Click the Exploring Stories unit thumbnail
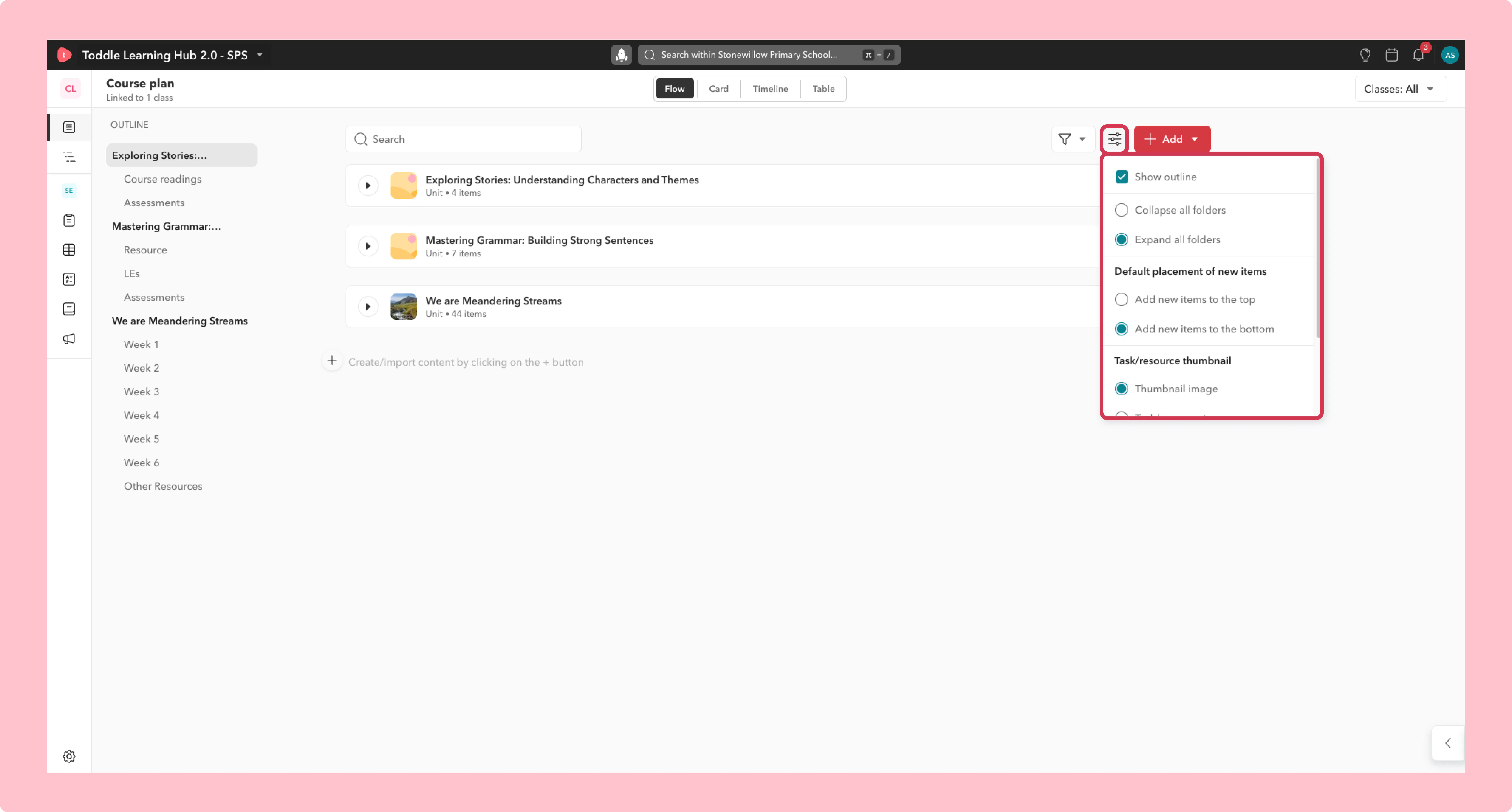 (403, 185)
